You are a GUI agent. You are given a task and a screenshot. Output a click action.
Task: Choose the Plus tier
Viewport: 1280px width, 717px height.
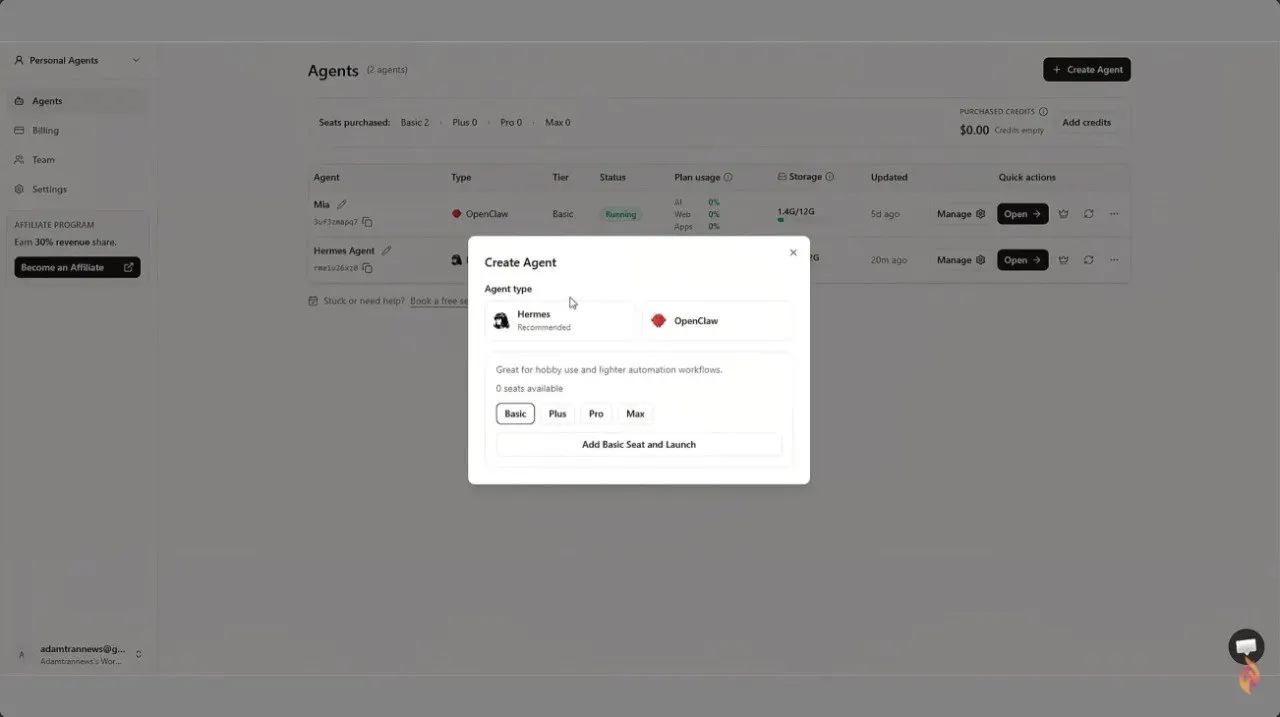coord(557,414)
